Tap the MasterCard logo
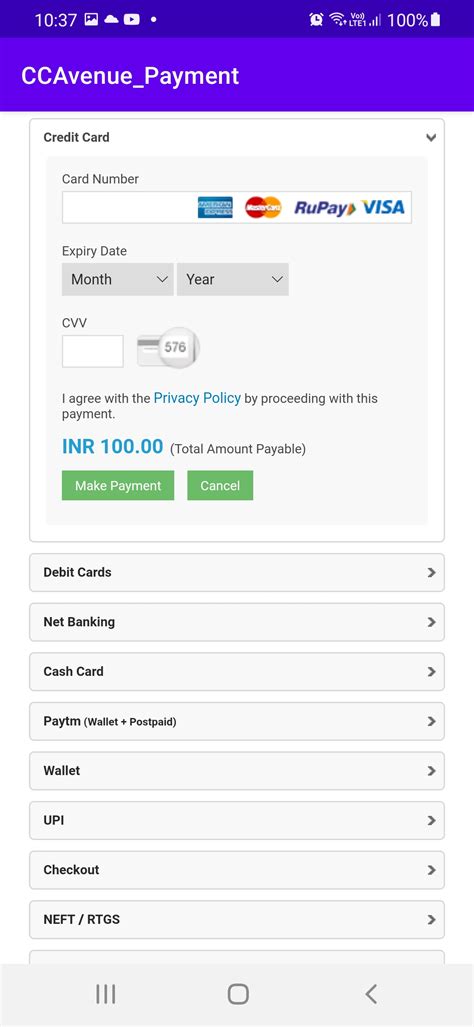This screenshot has width=474, height=1027. [x=263, y=207]
